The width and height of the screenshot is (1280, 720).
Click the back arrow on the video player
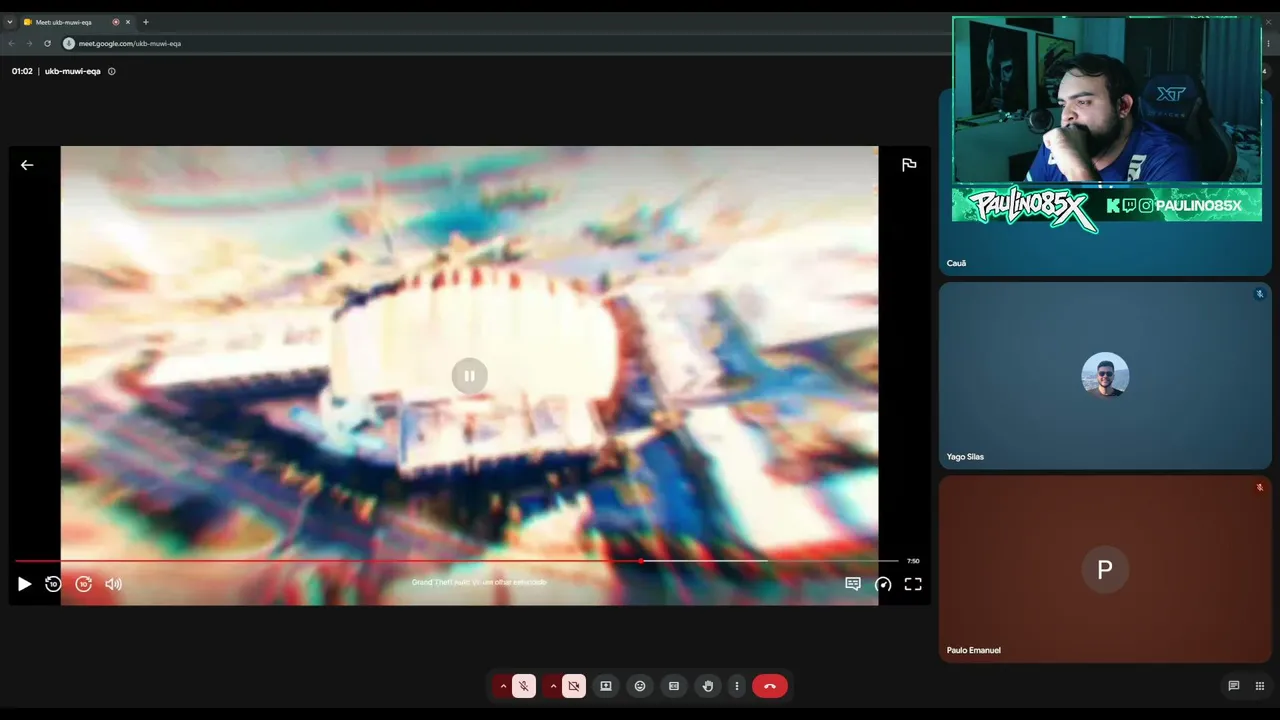(x=27, y=165)
